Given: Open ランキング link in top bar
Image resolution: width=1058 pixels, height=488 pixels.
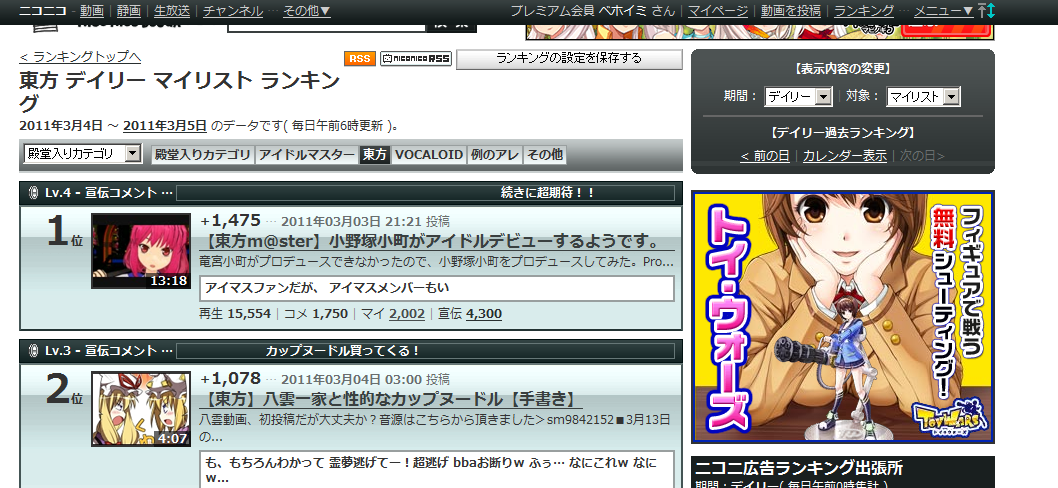Looking at the screenshot, I should 864,11.
